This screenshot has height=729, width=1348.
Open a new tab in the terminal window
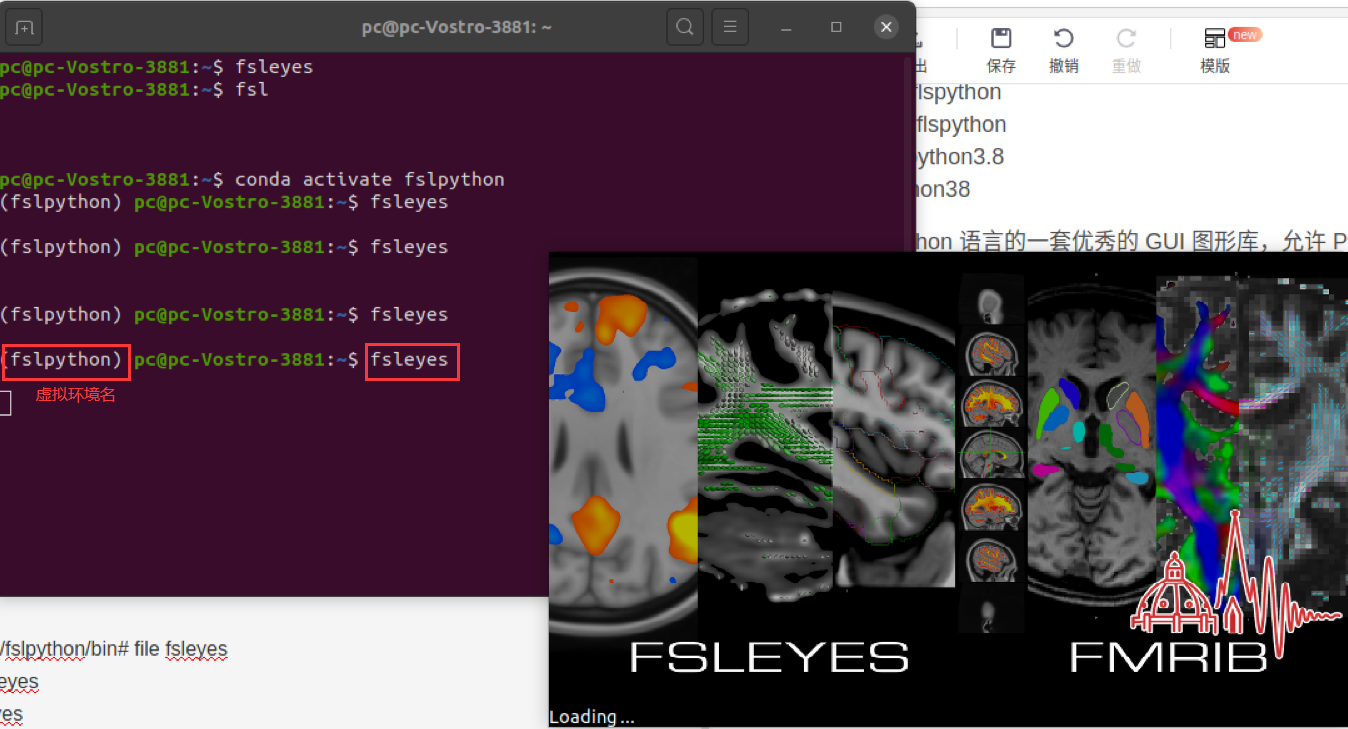click(x=24, y=28)
